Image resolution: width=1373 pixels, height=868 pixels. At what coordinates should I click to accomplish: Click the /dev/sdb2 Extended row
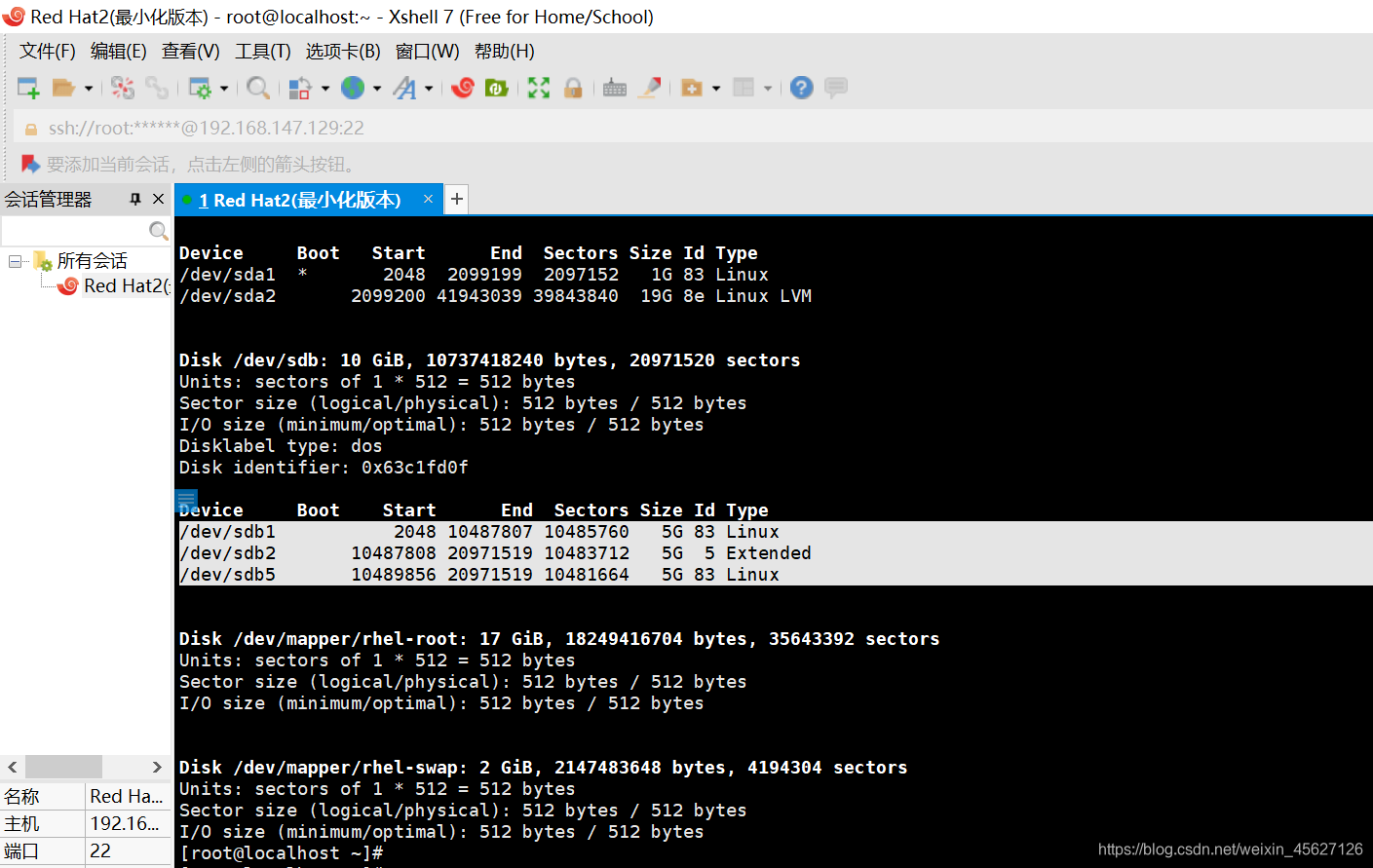coord(775,553)
